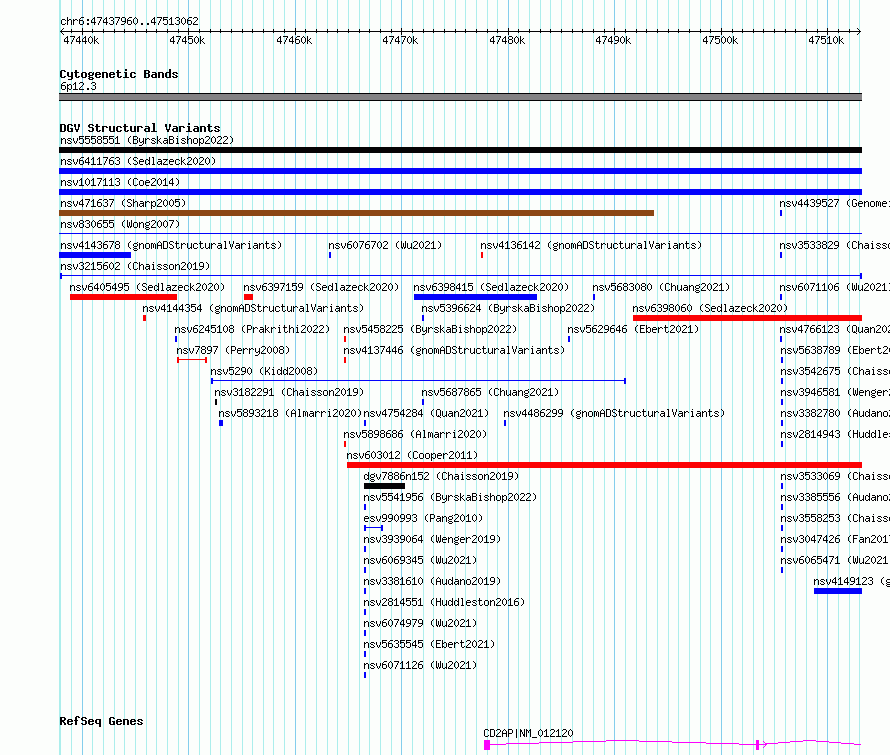Viewport: 890px width, 755px height.
Task: Open the nsv3215602 (Chaisson2019) label
Action: (x=135, y=266)
